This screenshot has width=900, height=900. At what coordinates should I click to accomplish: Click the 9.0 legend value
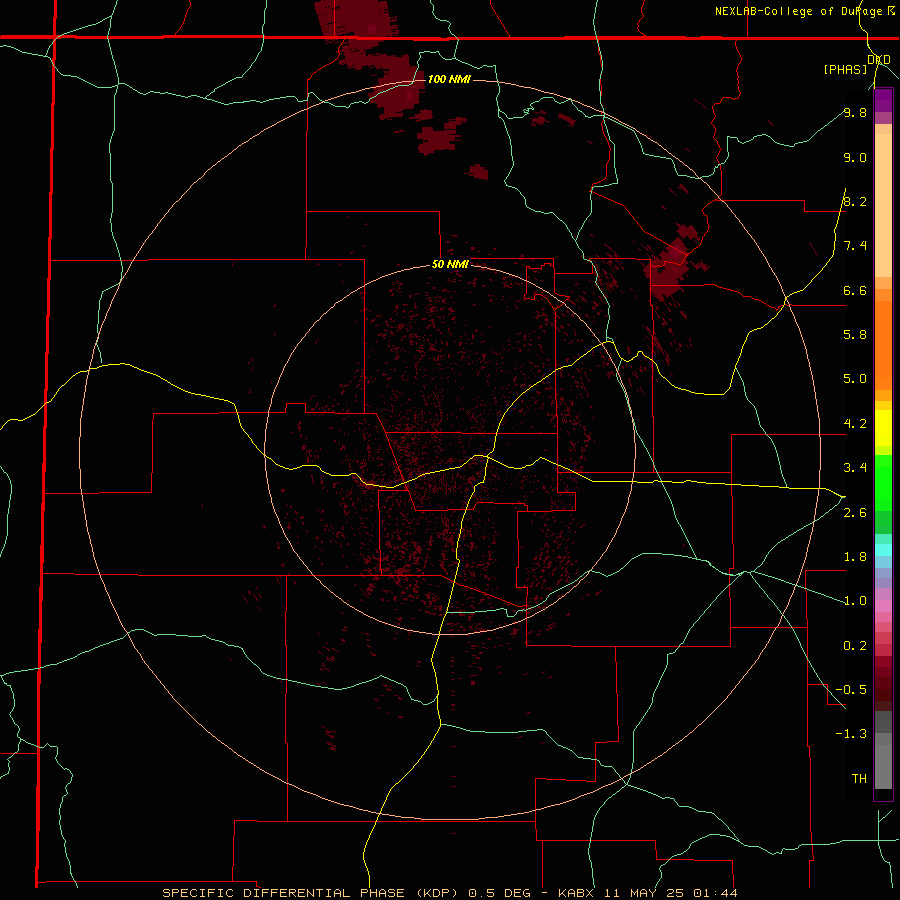pyautogui.click(x=855, y=158)
